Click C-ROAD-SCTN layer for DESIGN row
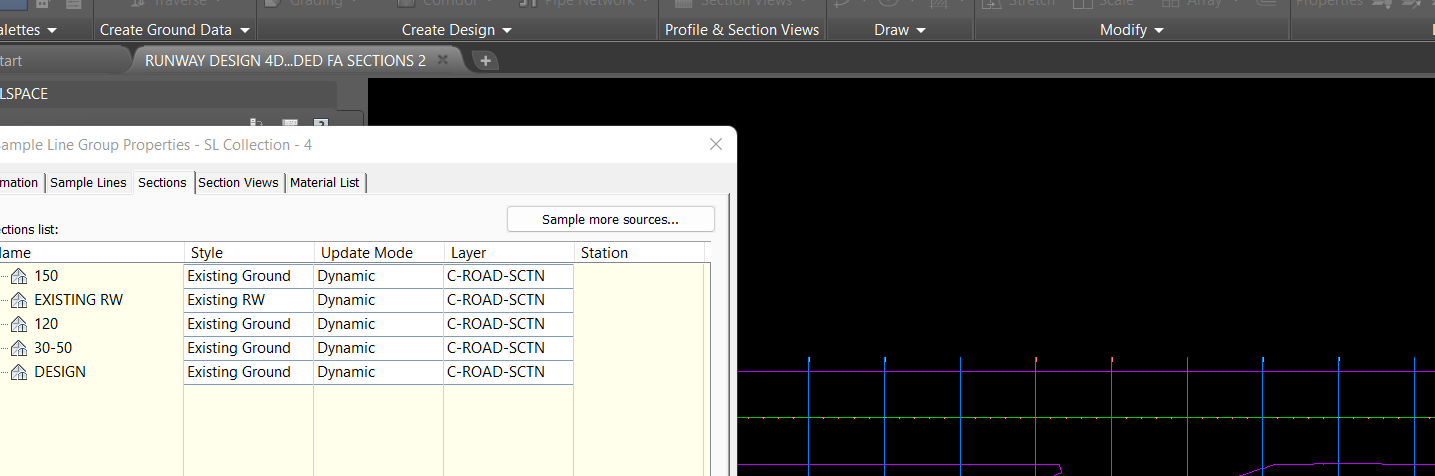This screenshot has height=476, width=1435. tap(508, 372)
